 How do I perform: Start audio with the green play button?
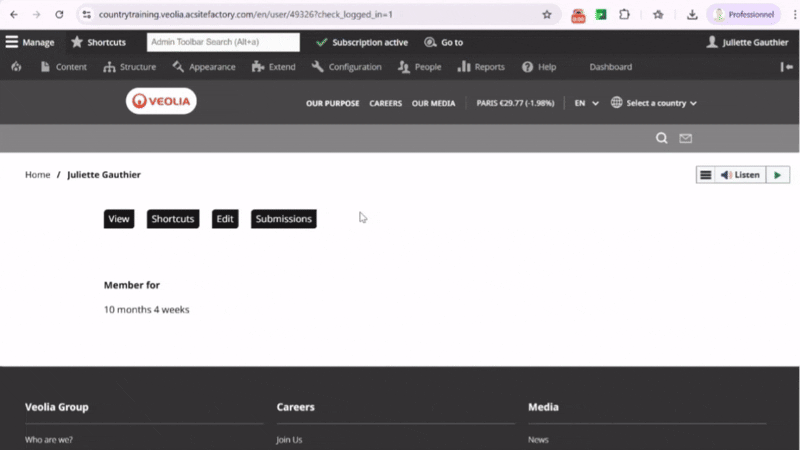click(778, 175)
